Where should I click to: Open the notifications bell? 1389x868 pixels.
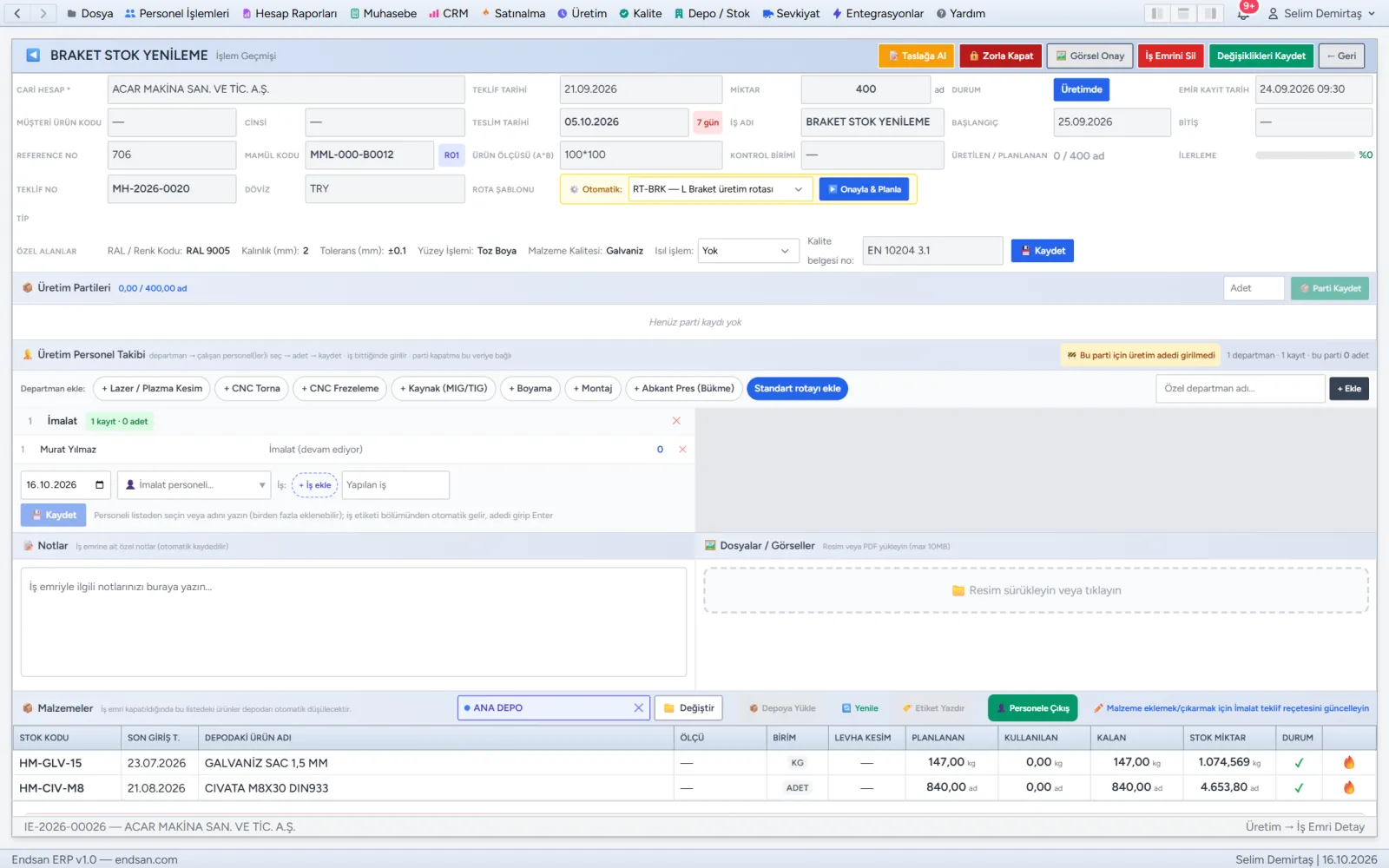[1243, 14]
